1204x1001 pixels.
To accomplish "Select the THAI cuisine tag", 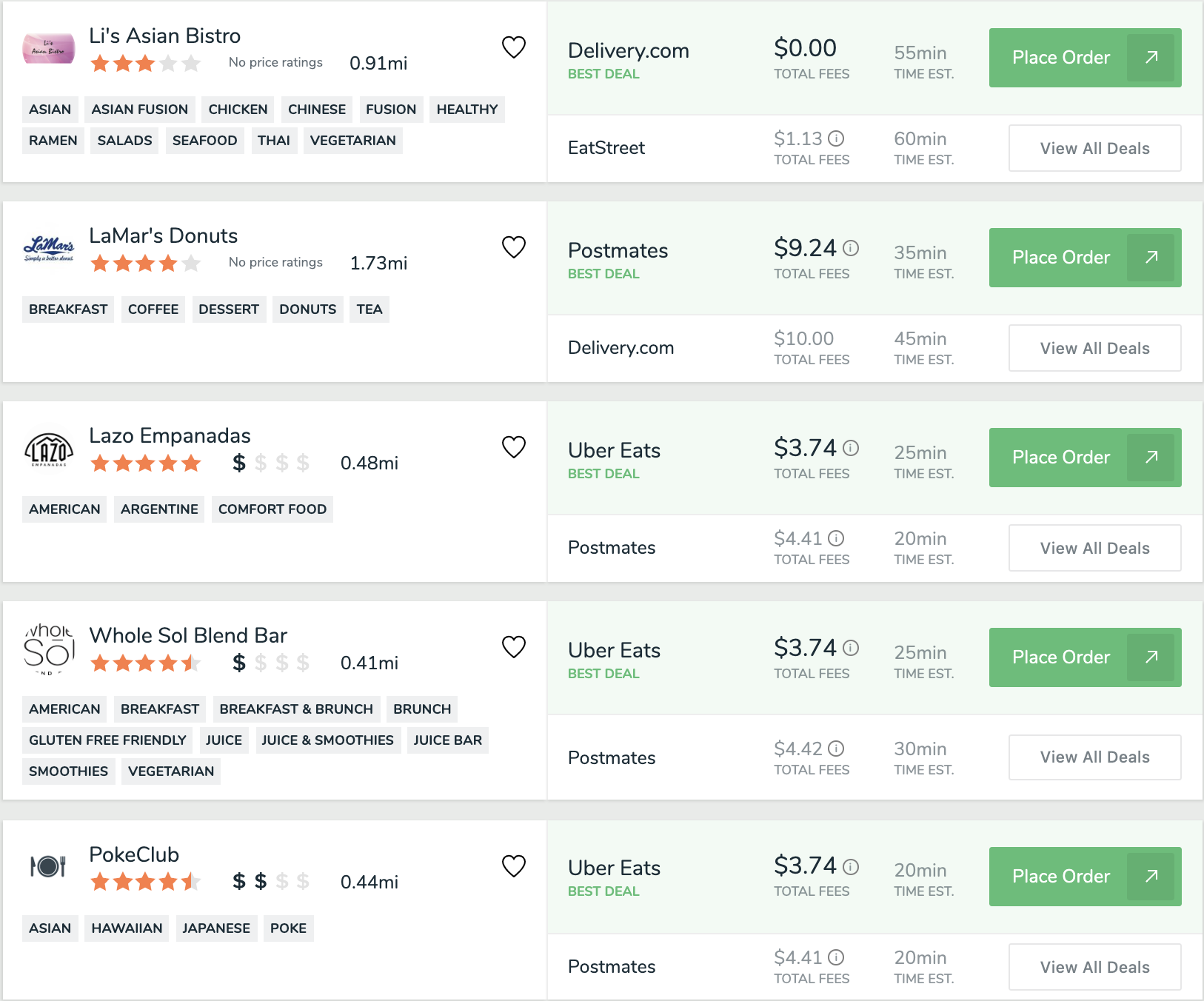I will coord(274,141).
